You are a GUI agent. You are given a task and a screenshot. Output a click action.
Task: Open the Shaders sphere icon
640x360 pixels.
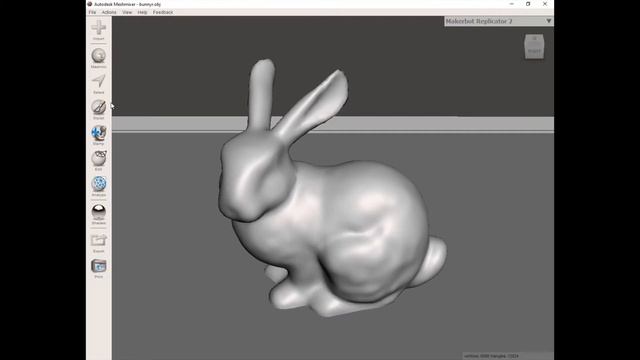[x=98, y=211]
